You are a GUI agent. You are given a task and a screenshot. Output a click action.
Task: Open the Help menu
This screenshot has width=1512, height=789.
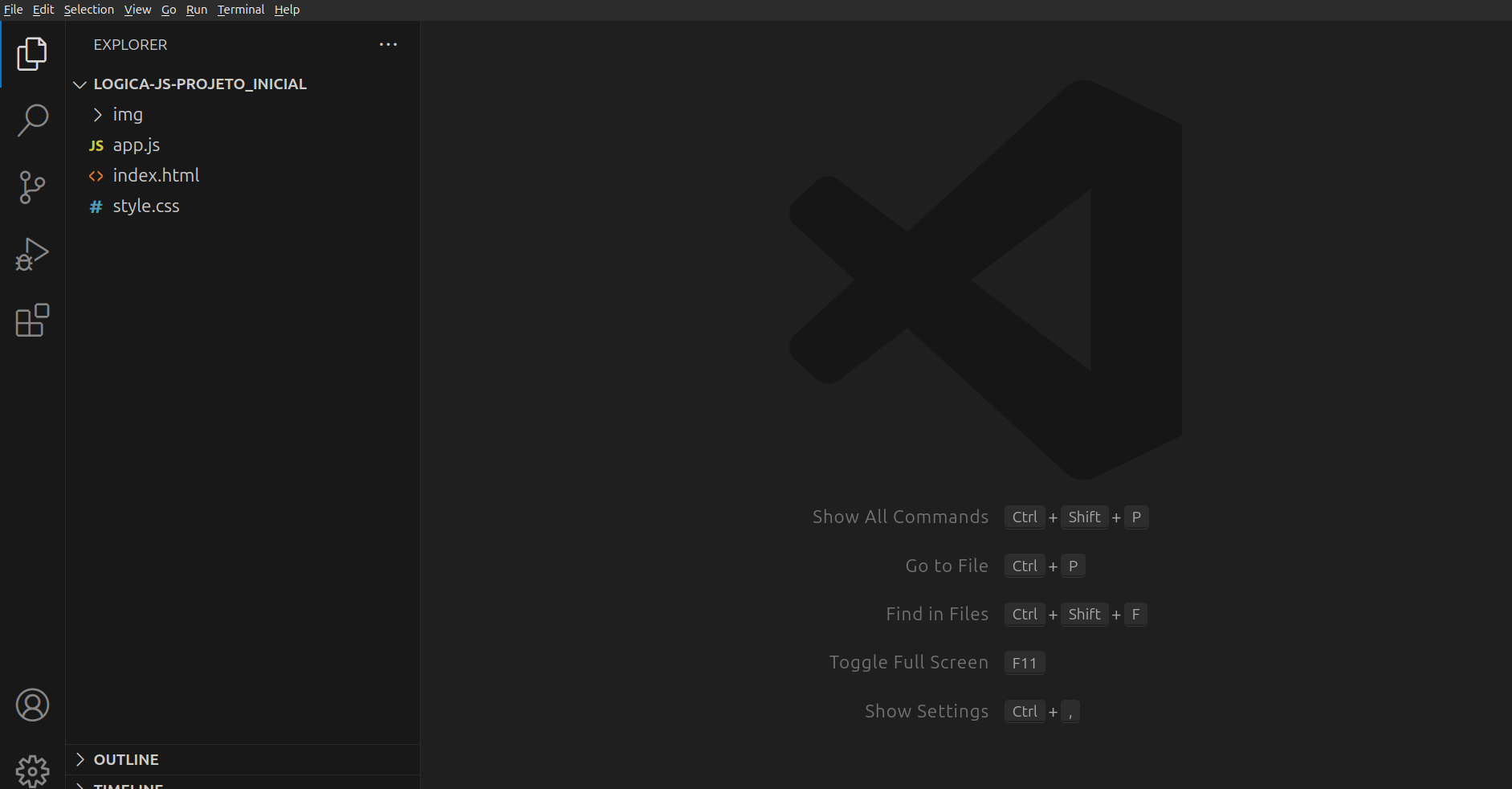pyautogui.click(x=287, y=10)
